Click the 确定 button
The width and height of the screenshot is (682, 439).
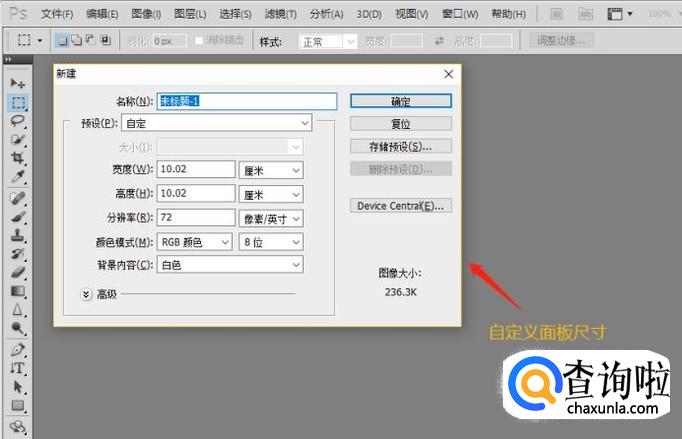click(x=400, y=102)
